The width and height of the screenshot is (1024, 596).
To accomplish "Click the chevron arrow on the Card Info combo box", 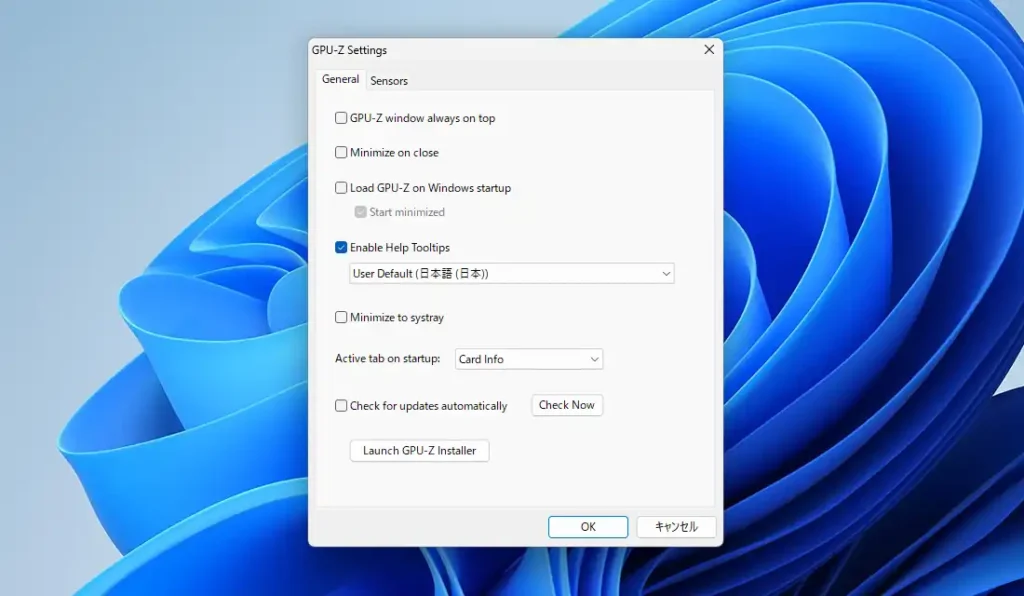I will (x=594, y=359).
